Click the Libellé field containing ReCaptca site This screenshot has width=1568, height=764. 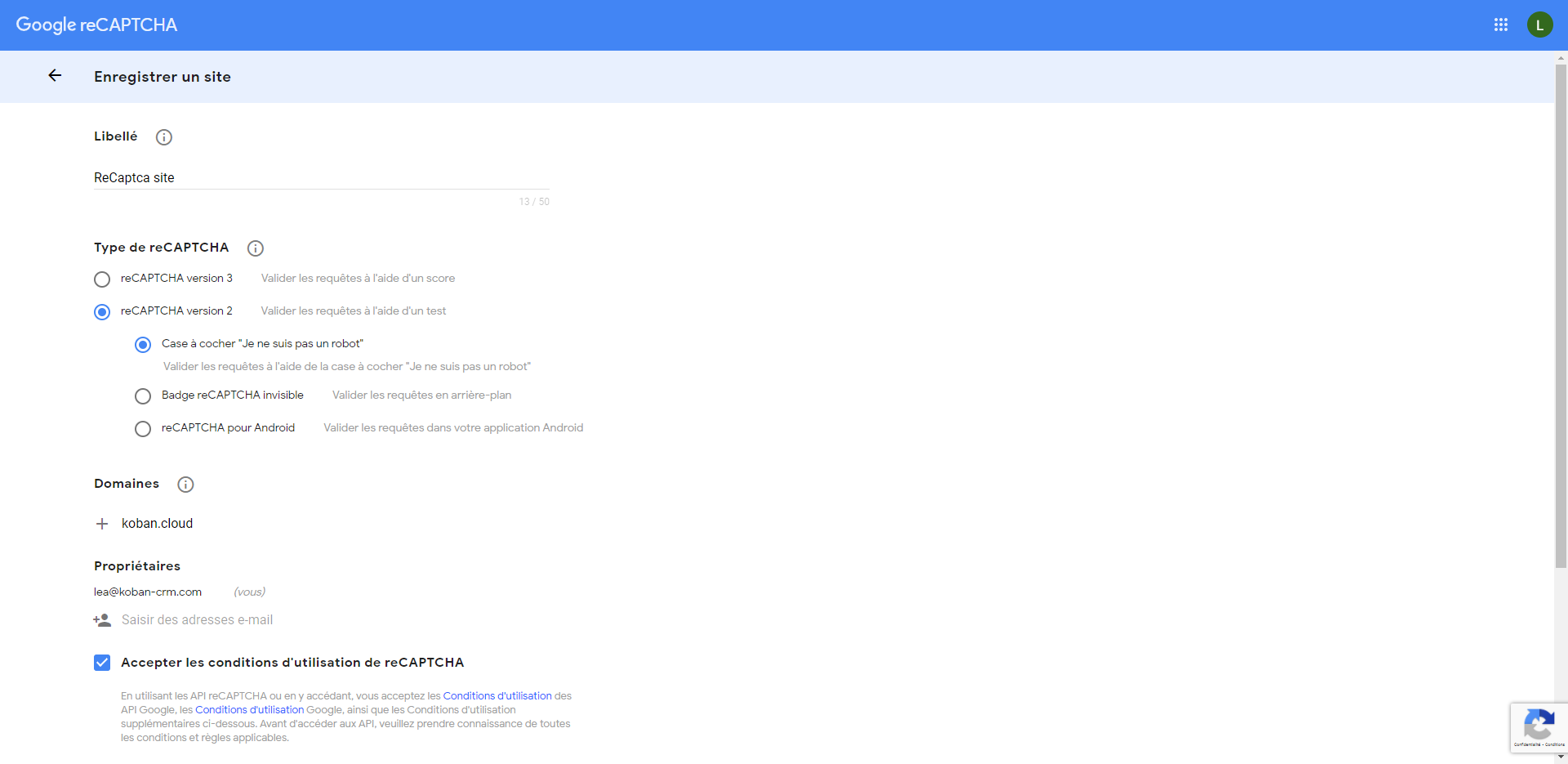click(x=322, y=177)
